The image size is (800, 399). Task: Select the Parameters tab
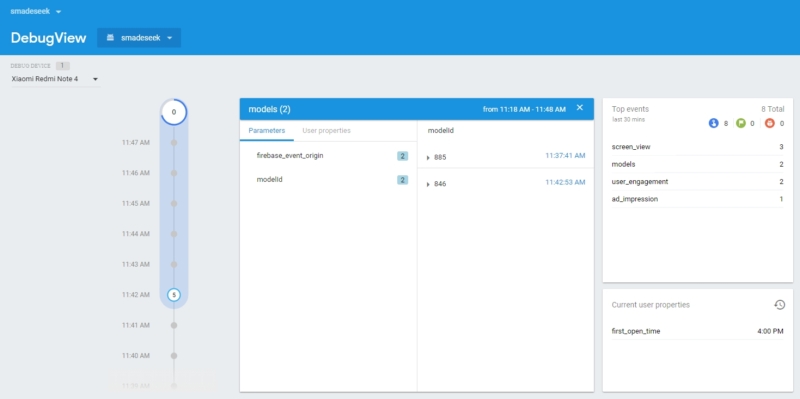coord(267,131)
